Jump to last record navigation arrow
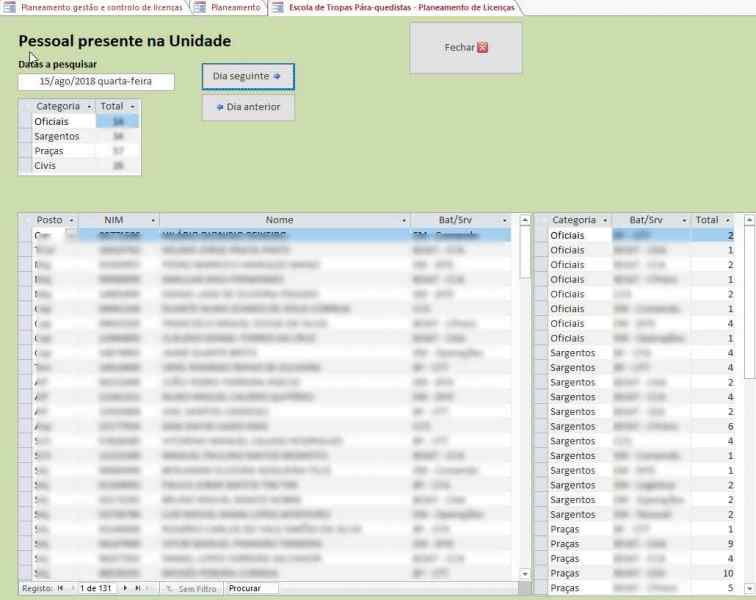Image resolution: width=756 pixels, height=600 pixels. (x=138, y=588)
